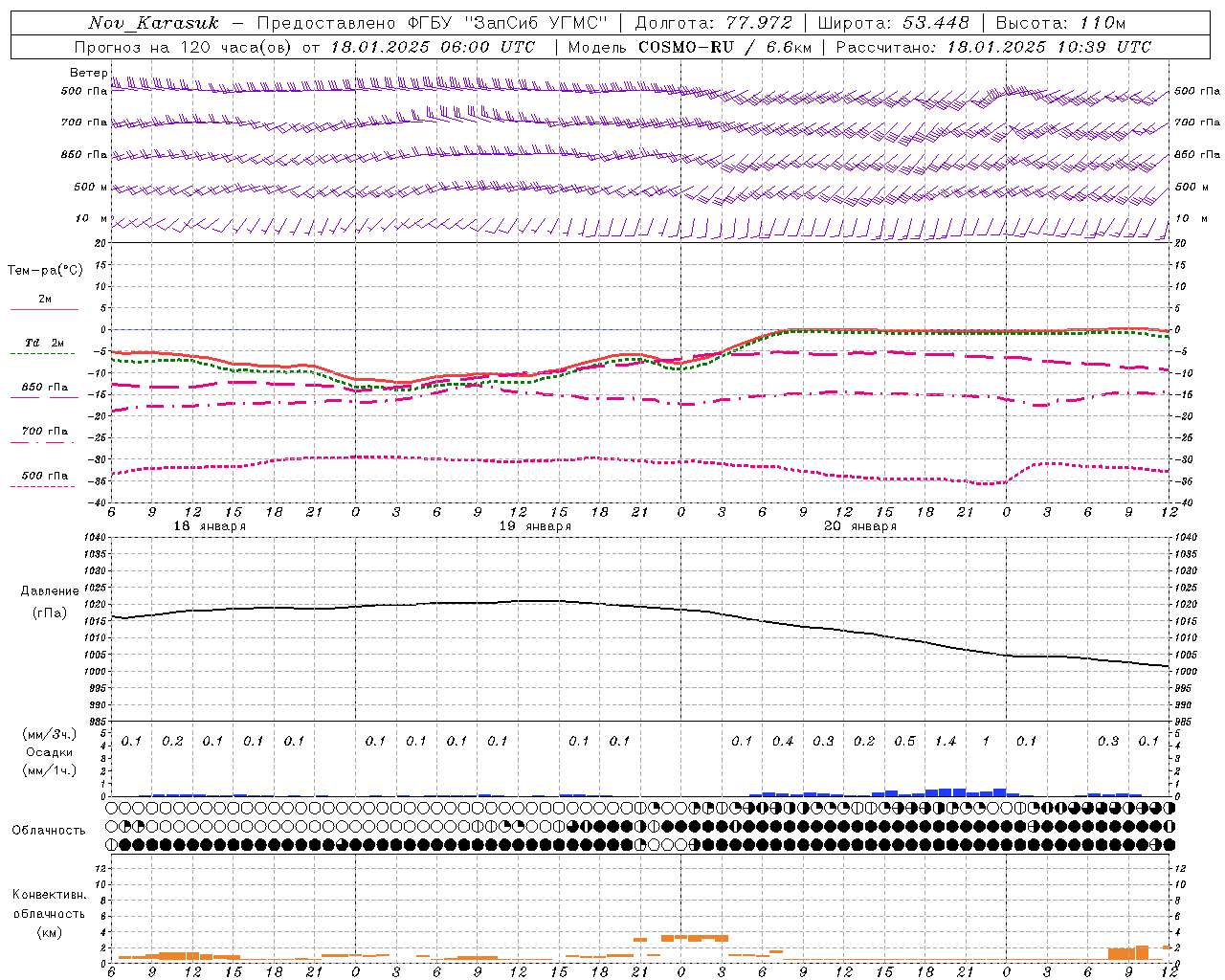Viewport: 1225px width, 980px height.
Task: Click the left 10 м wind level label
Action: [92, 218]
